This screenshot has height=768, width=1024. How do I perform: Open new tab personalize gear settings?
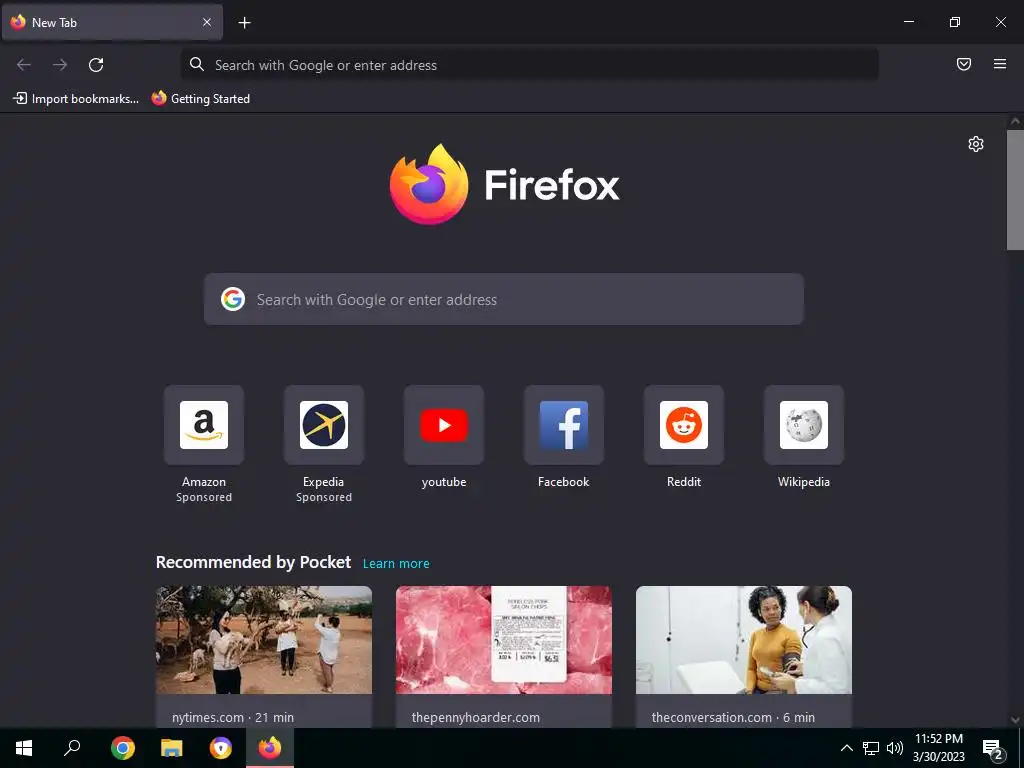point(976,144)
